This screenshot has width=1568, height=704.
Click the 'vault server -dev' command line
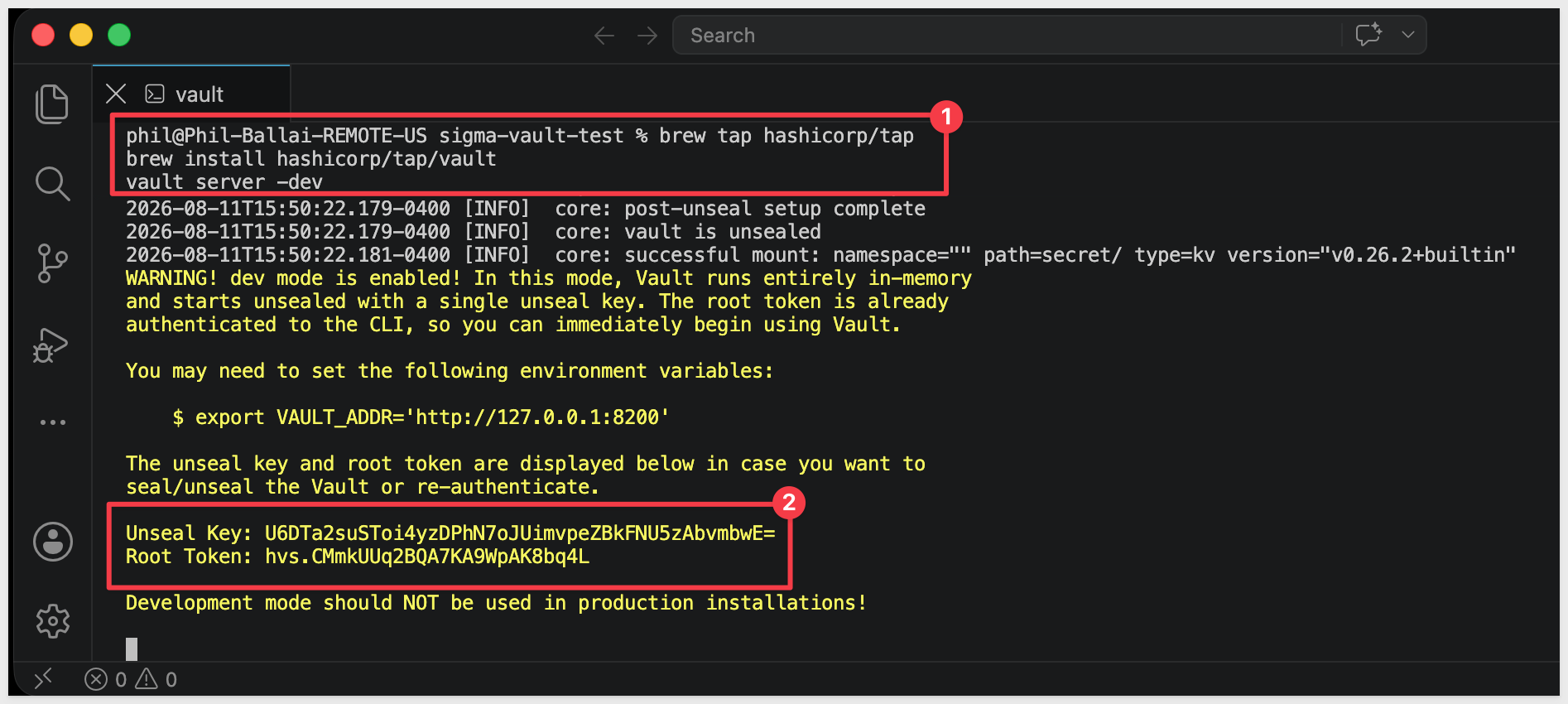(224, 182)
